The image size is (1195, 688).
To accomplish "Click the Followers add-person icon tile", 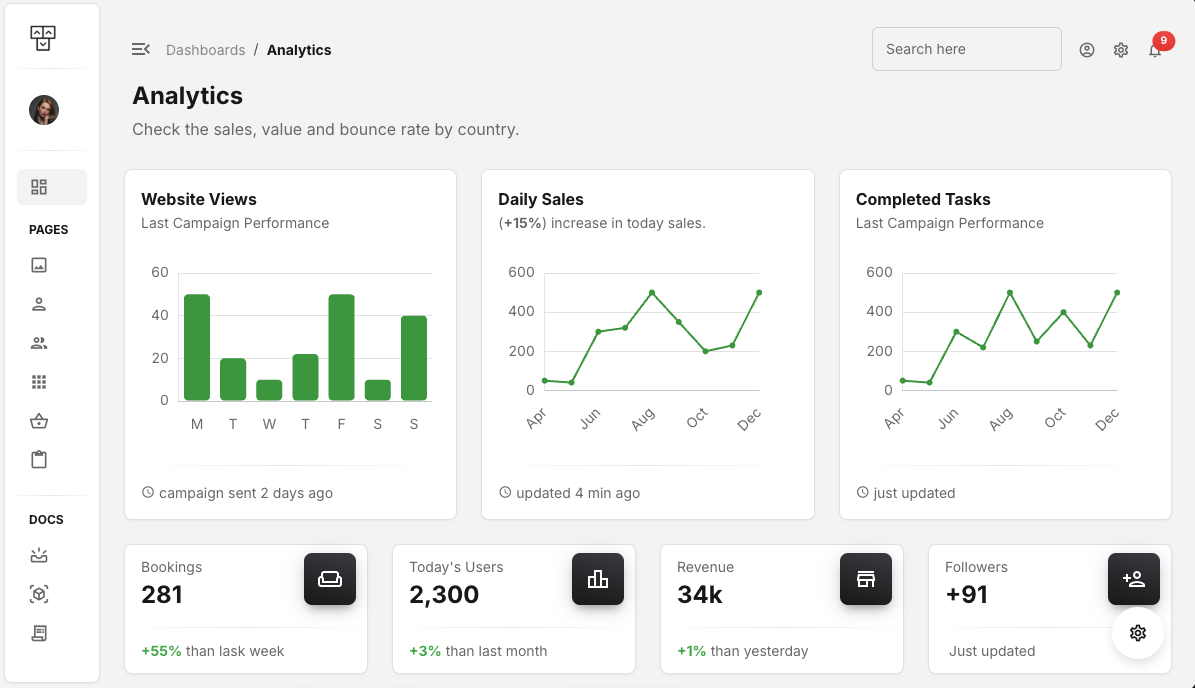I will coord(1134,579).
